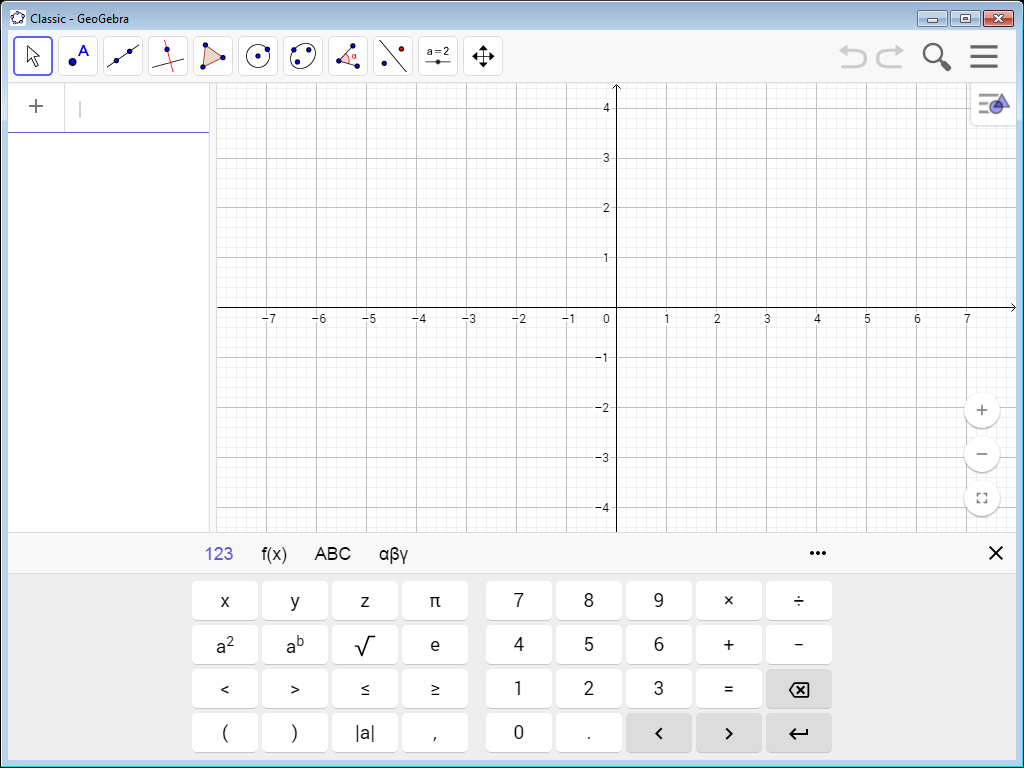1024x768 pixels.
Task: Activate Move Graphics View tool
Action: pyautogui.click(x=483, y=56)
